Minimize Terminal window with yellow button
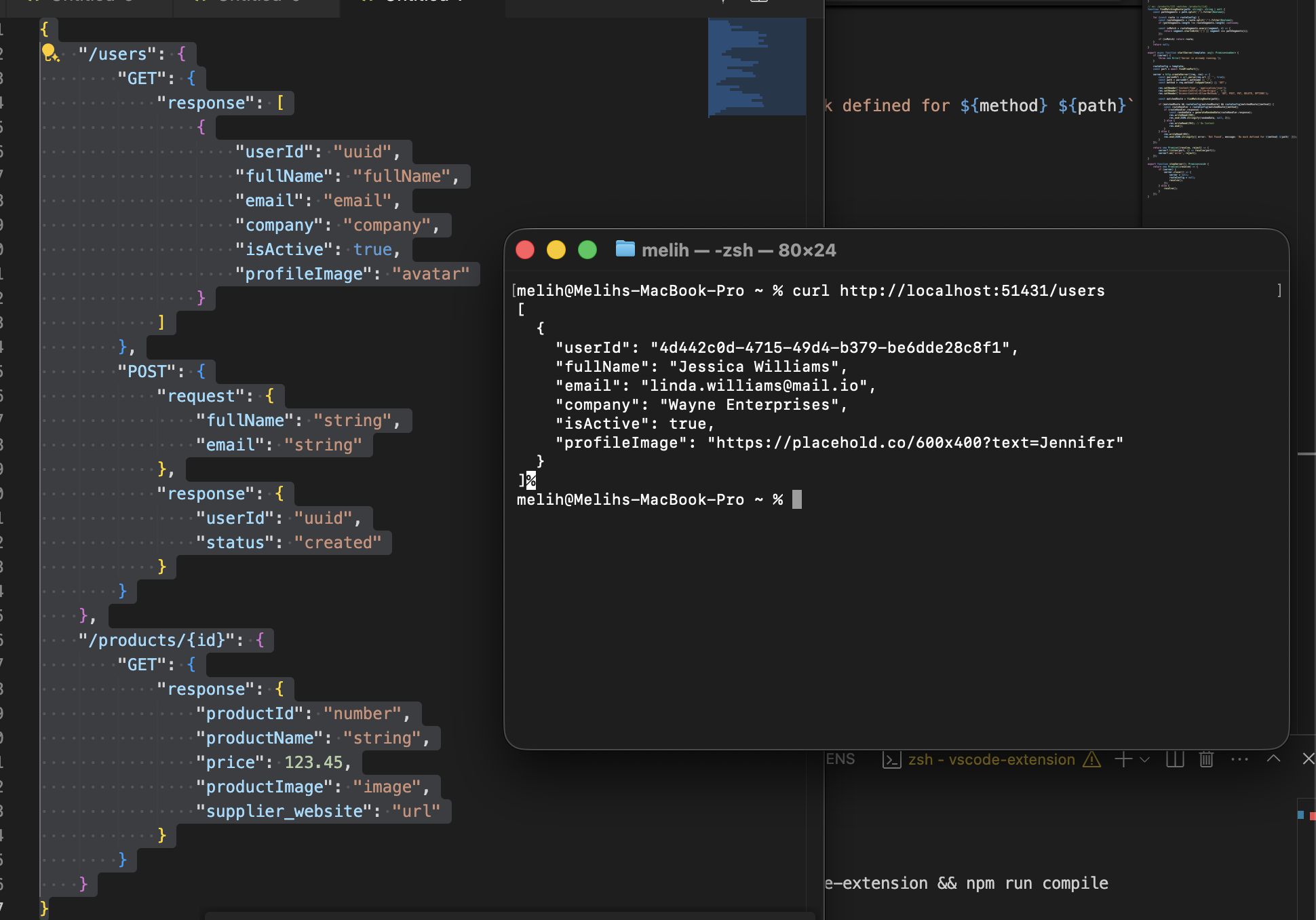Screen dimensions: 1316x920 [x=556, y=250]
